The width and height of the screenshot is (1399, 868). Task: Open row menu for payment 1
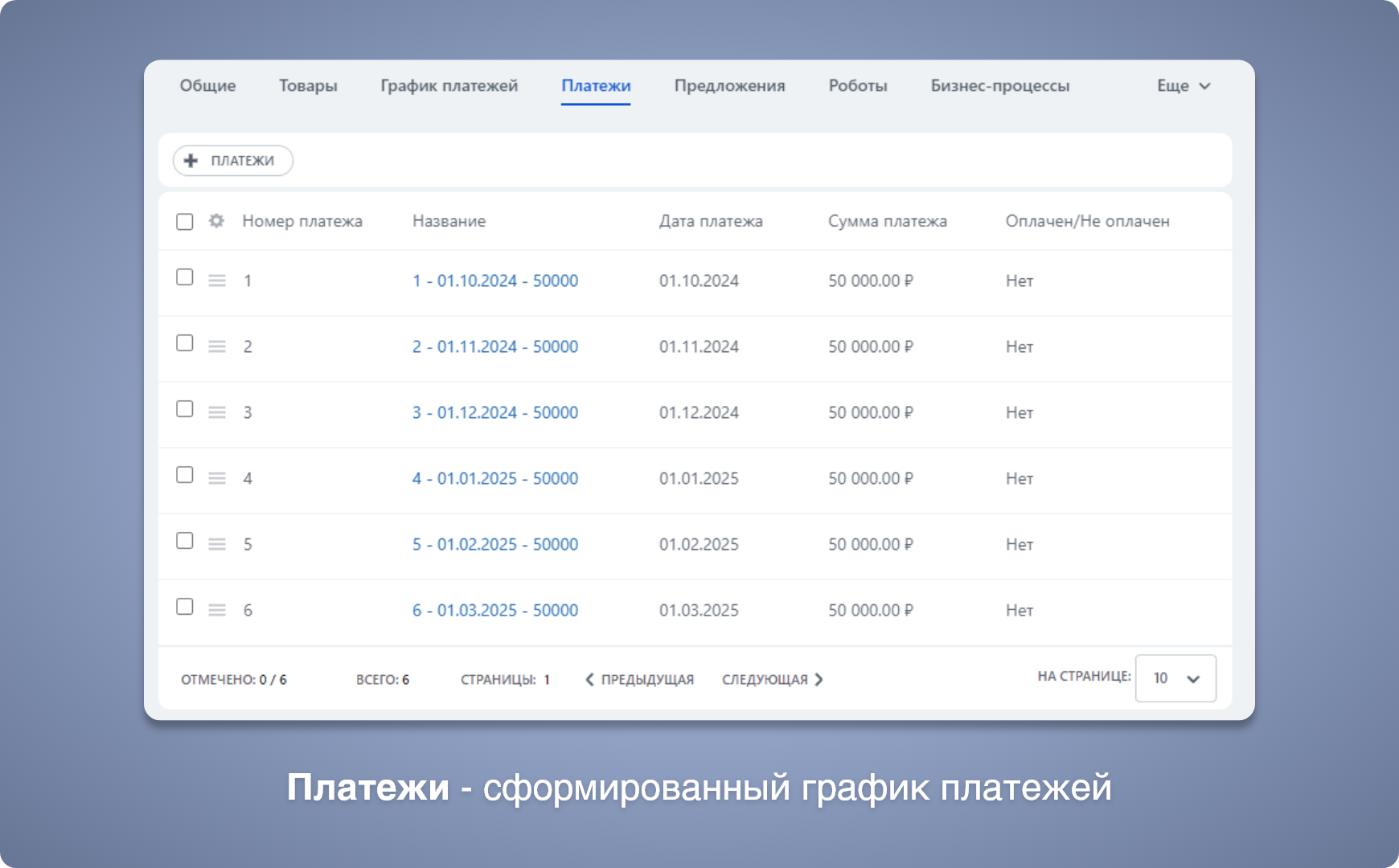click(x=217, y=280)
